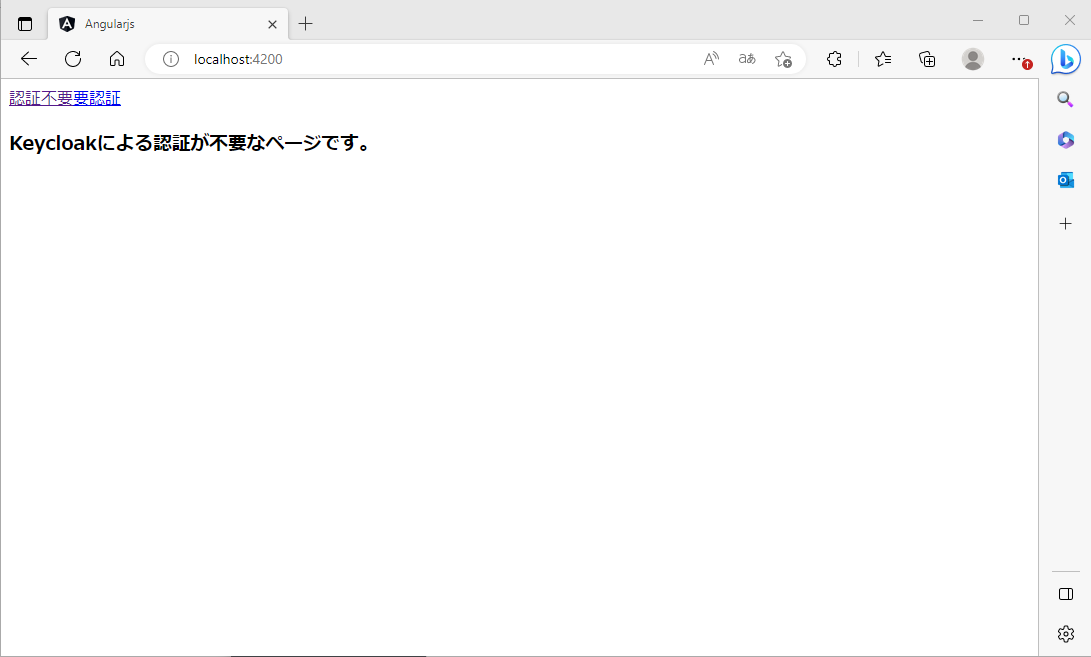Click inside the address bar
This screenshot has width=1091, height=657.
(x=400, y=59)
